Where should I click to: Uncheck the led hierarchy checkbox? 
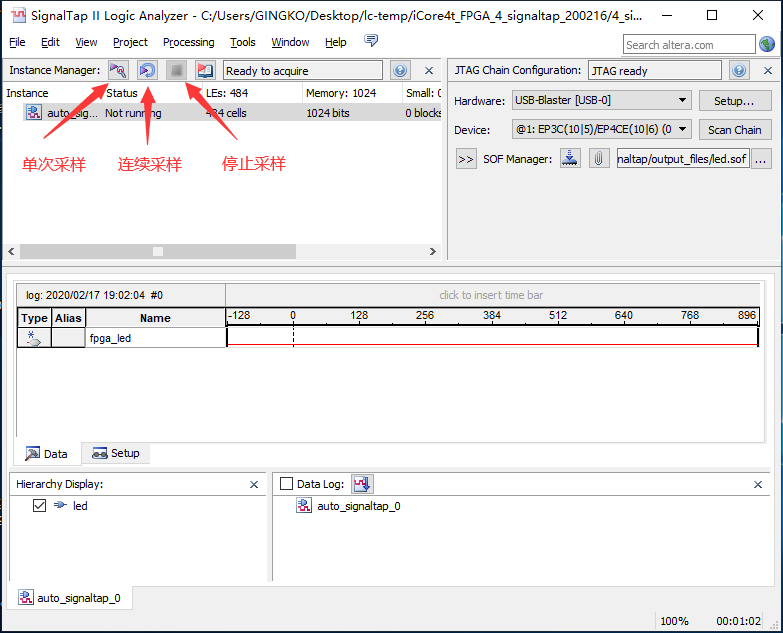[x=39, y=506]
